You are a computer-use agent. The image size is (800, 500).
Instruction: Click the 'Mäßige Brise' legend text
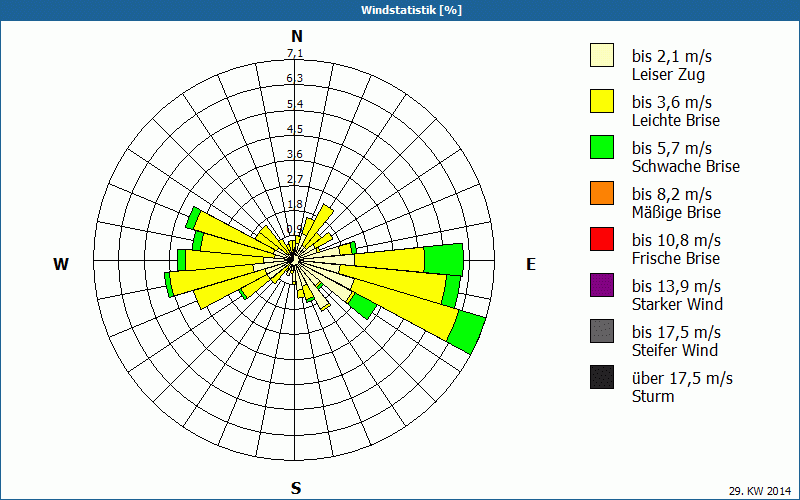coord(676,212)
